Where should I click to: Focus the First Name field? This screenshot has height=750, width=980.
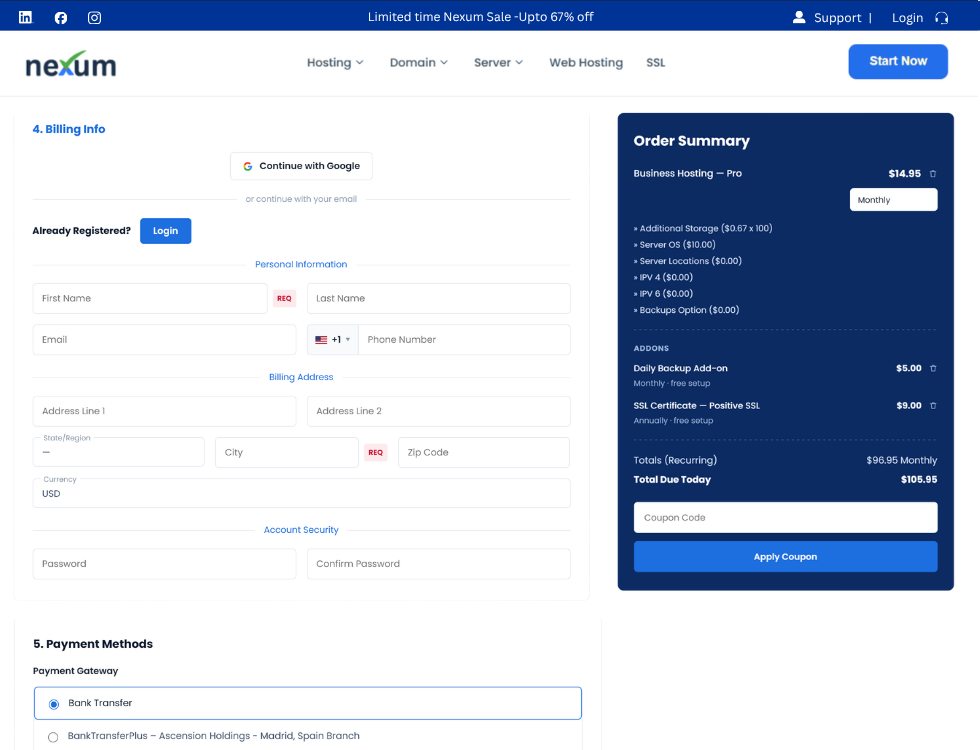coord(150,298)
